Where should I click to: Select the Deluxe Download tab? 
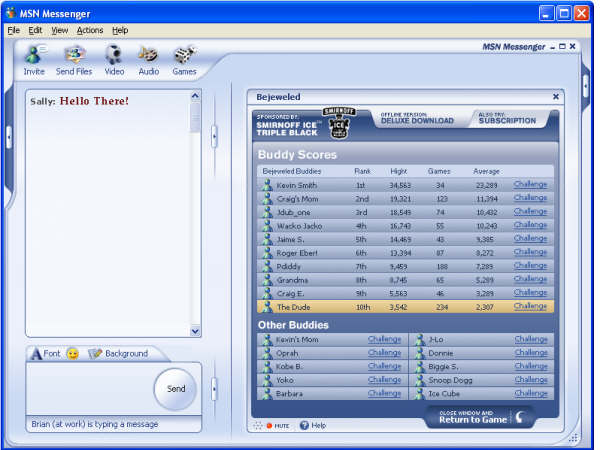pyautogui.click(x=417, y=119)
